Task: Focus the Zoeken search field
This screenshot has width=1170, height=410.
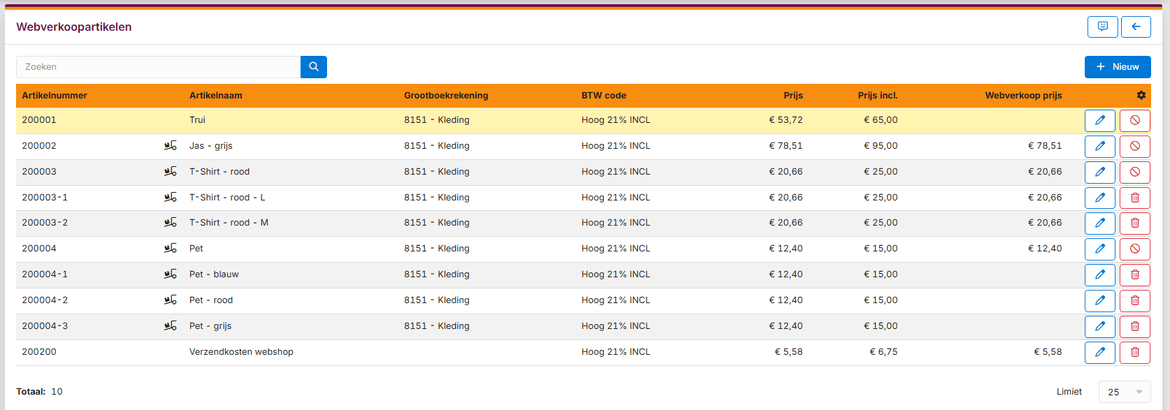Action: [x=158, y=66]
